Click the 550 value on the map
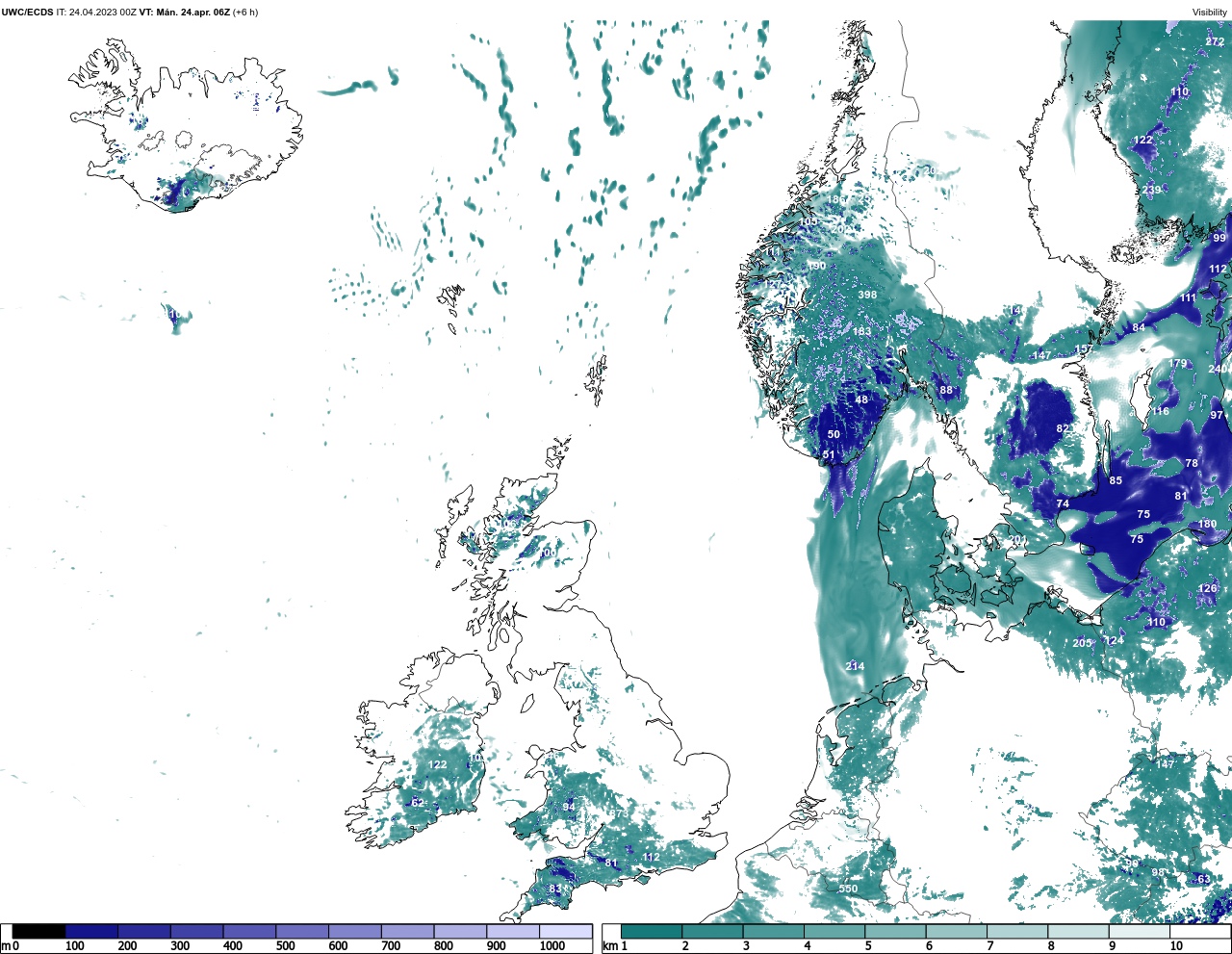This screenshot has width=1232, height=954. (x=848, y=889)
